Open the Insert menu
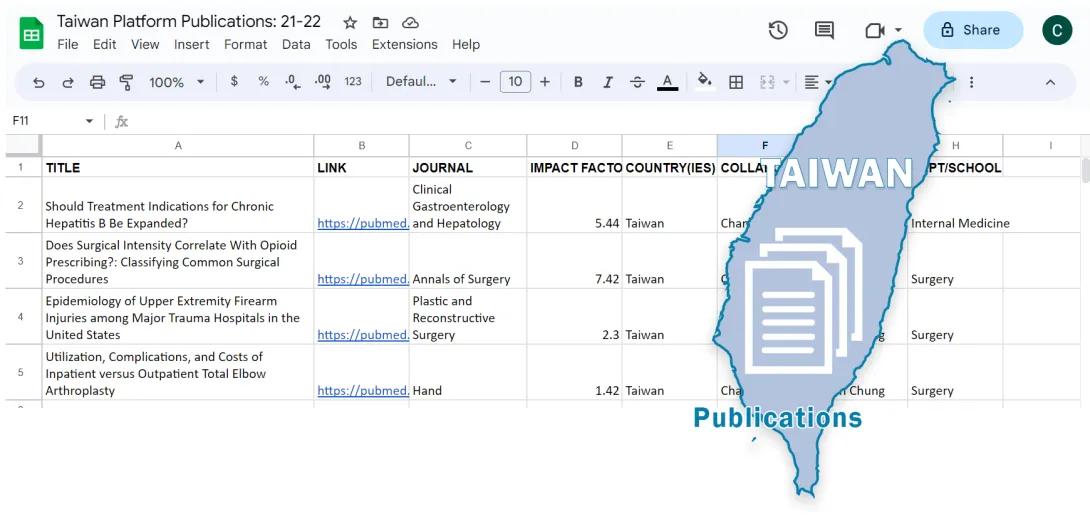 click(192, 44)
